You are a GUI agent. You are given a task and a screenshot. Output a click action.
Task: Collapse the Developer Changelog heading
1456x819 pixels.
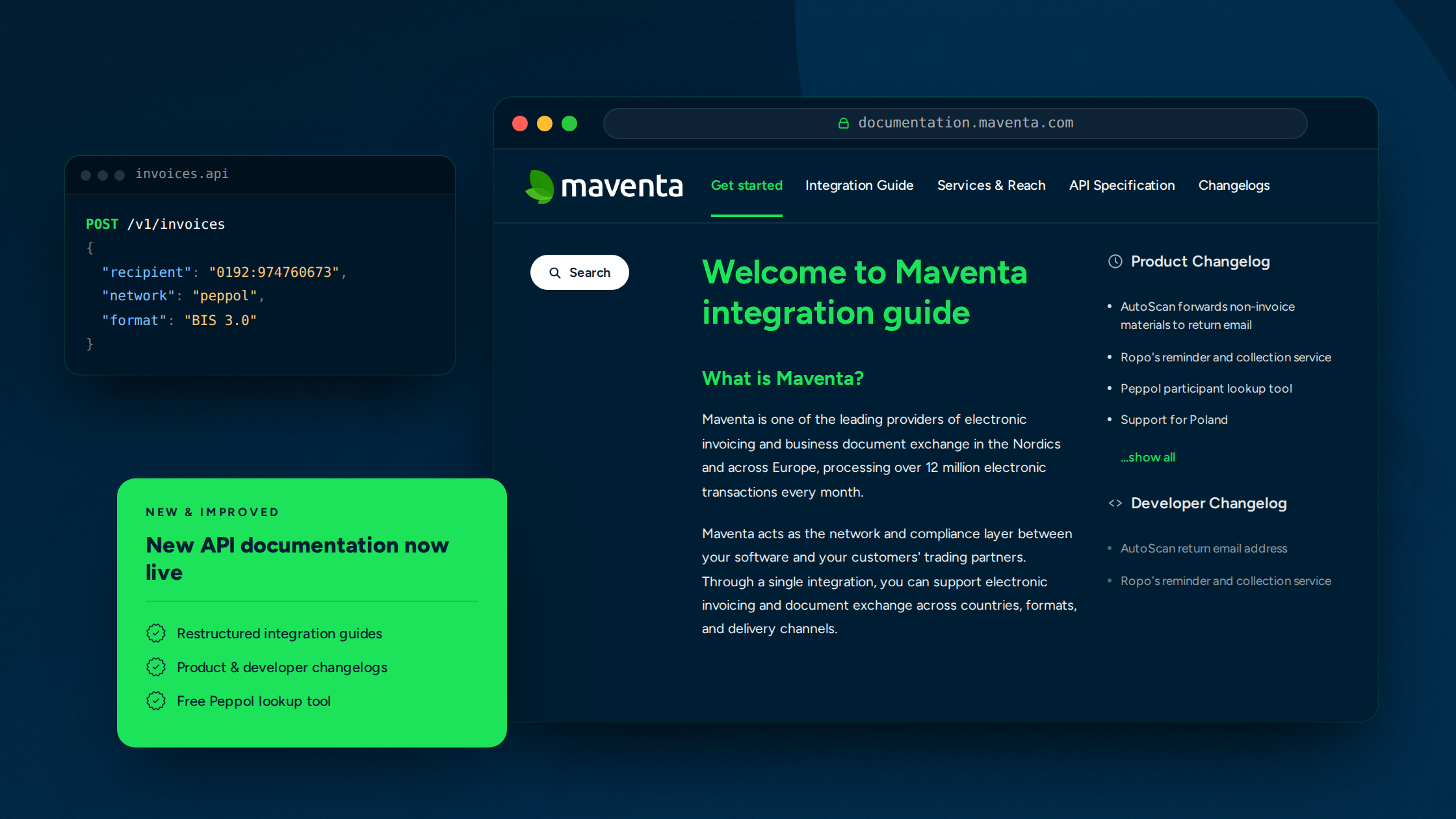(1208, 503)
